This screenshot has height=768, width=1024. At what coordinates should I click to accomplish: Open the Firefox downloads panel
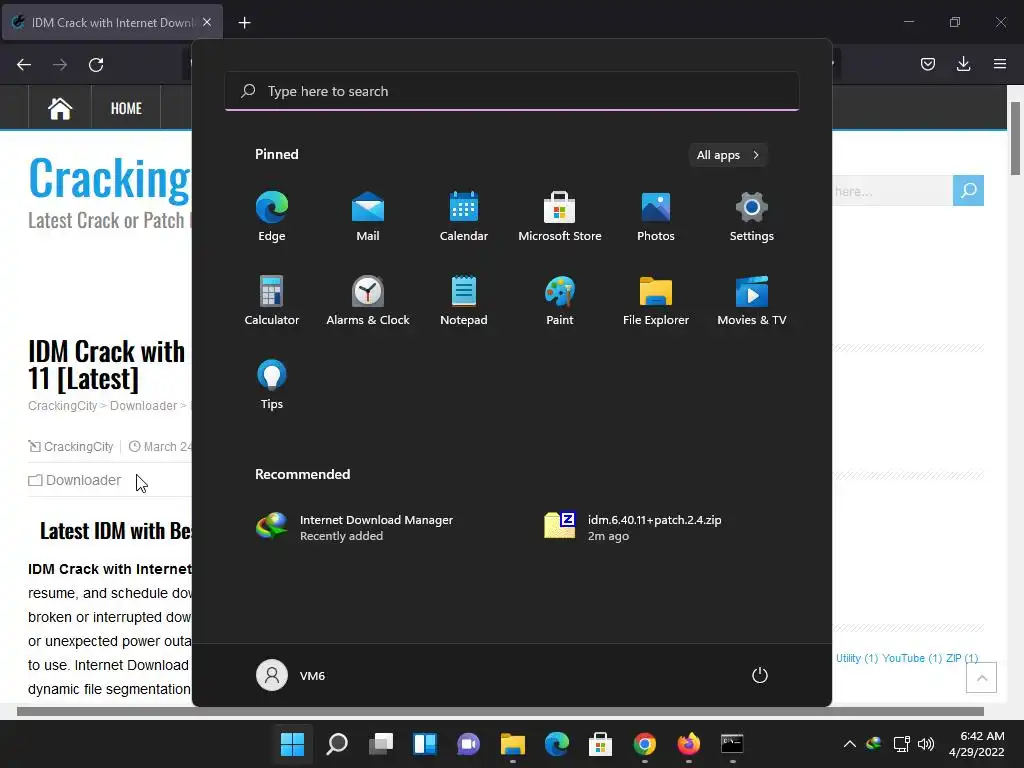point(963,64)
